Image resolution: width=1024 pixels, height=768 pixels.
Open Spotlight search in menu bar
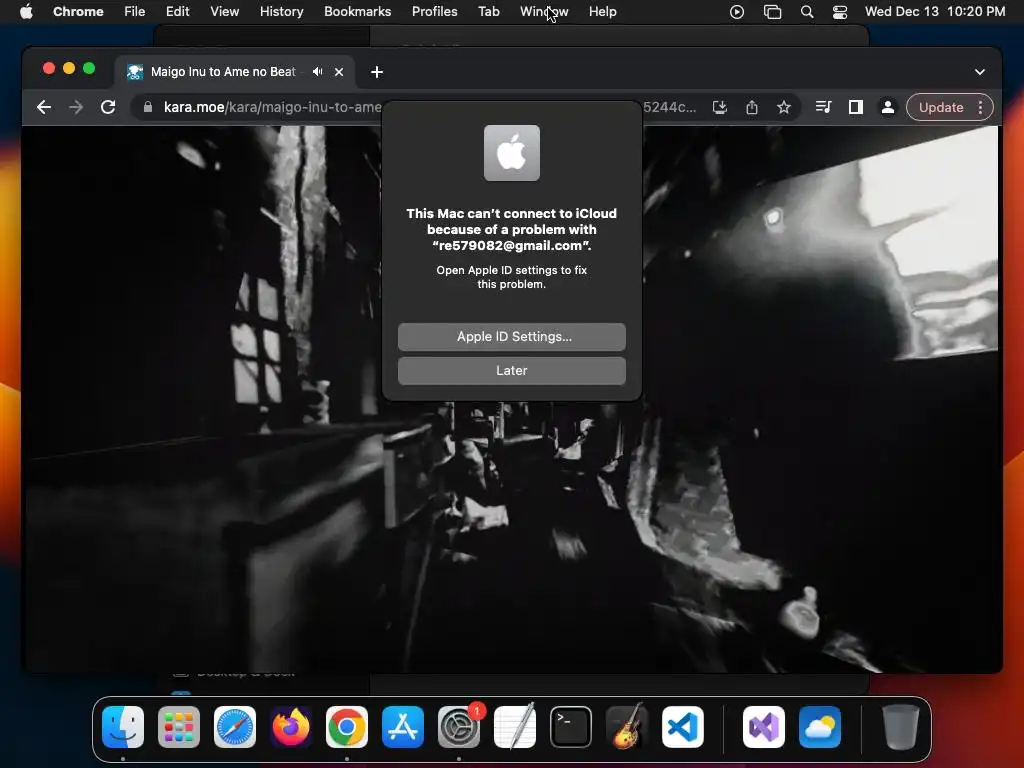[x=807, y=12]
